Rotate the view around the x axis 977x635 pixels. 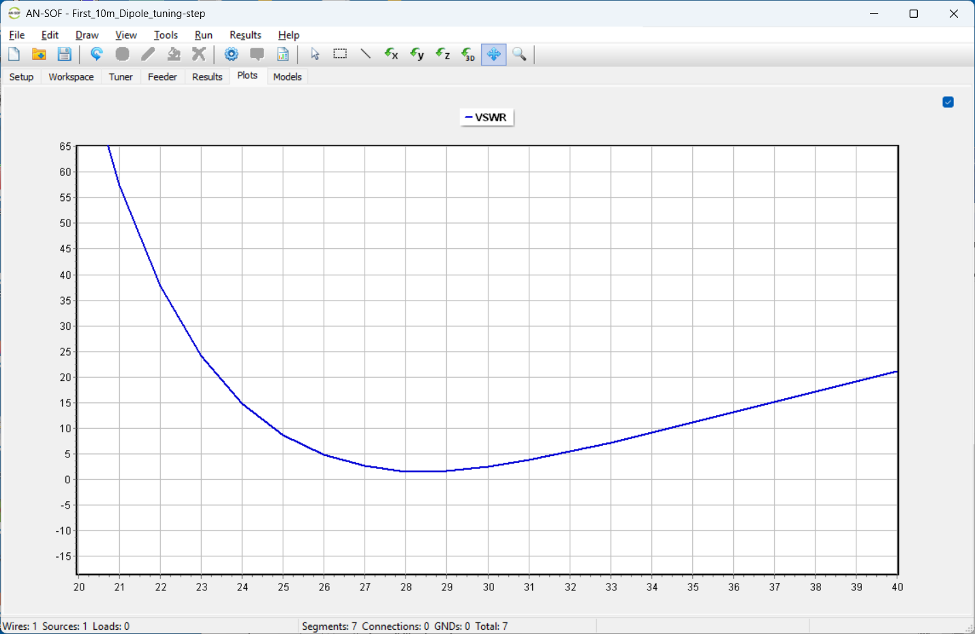click(391, 54)
